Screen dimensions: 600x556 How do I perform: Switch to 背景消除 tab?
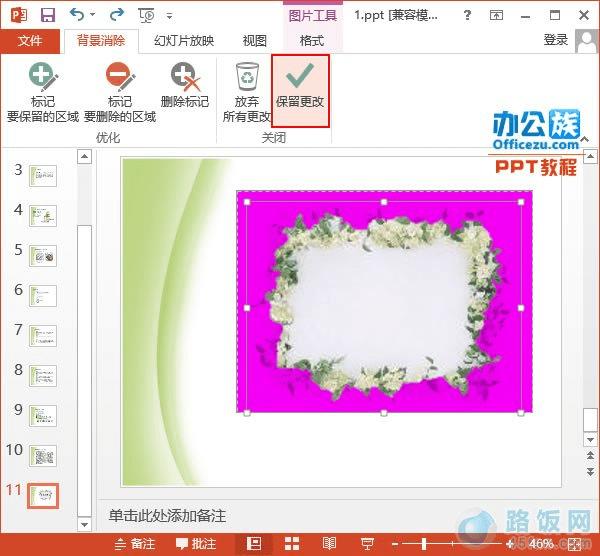coord(101,40)
